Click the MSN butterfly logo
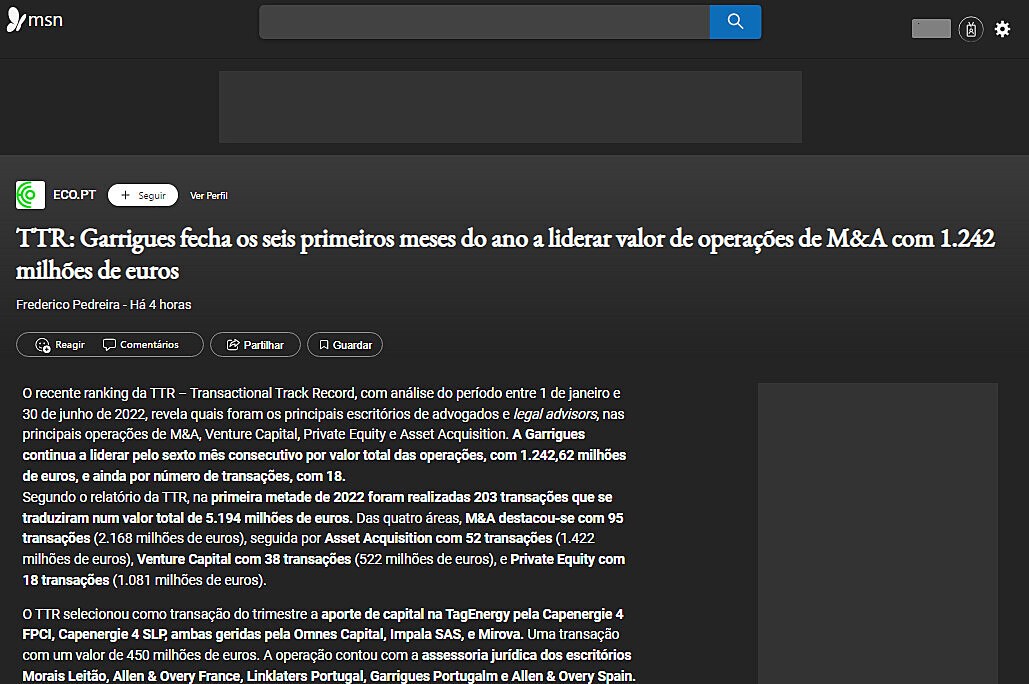The height and width of the screenshot is (684, 1029). (35, 20)
